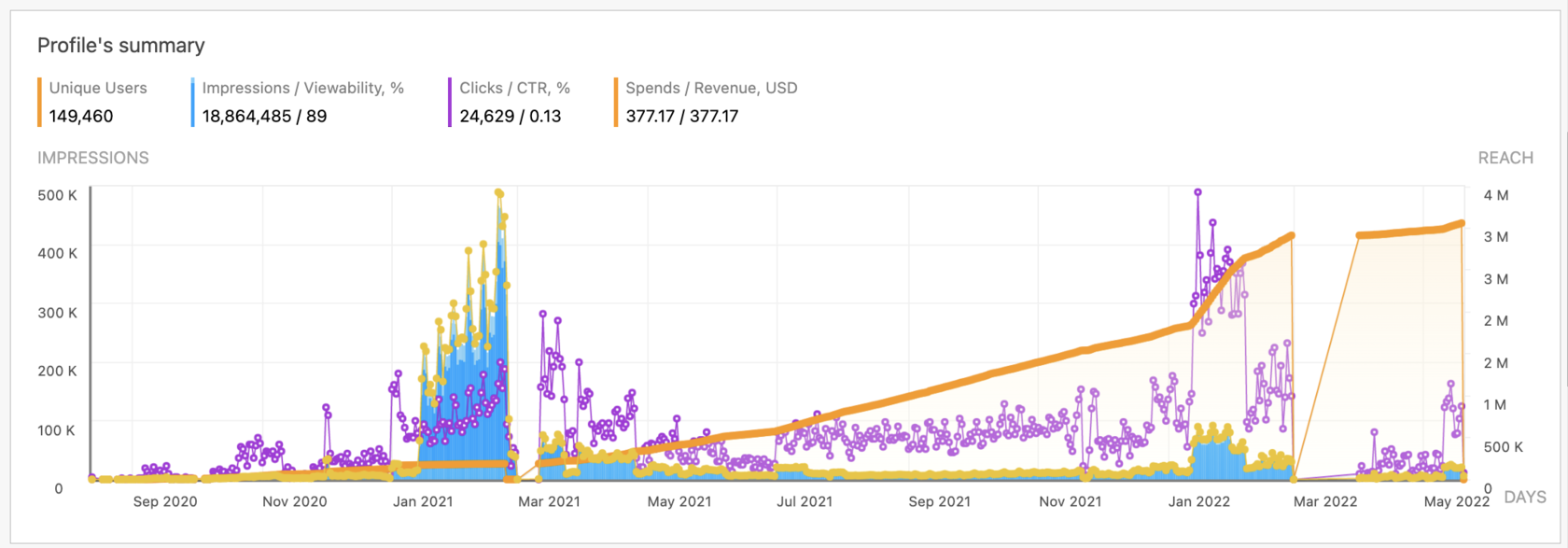Click the 24,629 / 0.13 clicks value
This screenshot has height=548, width=1568.
click(510, 117)
